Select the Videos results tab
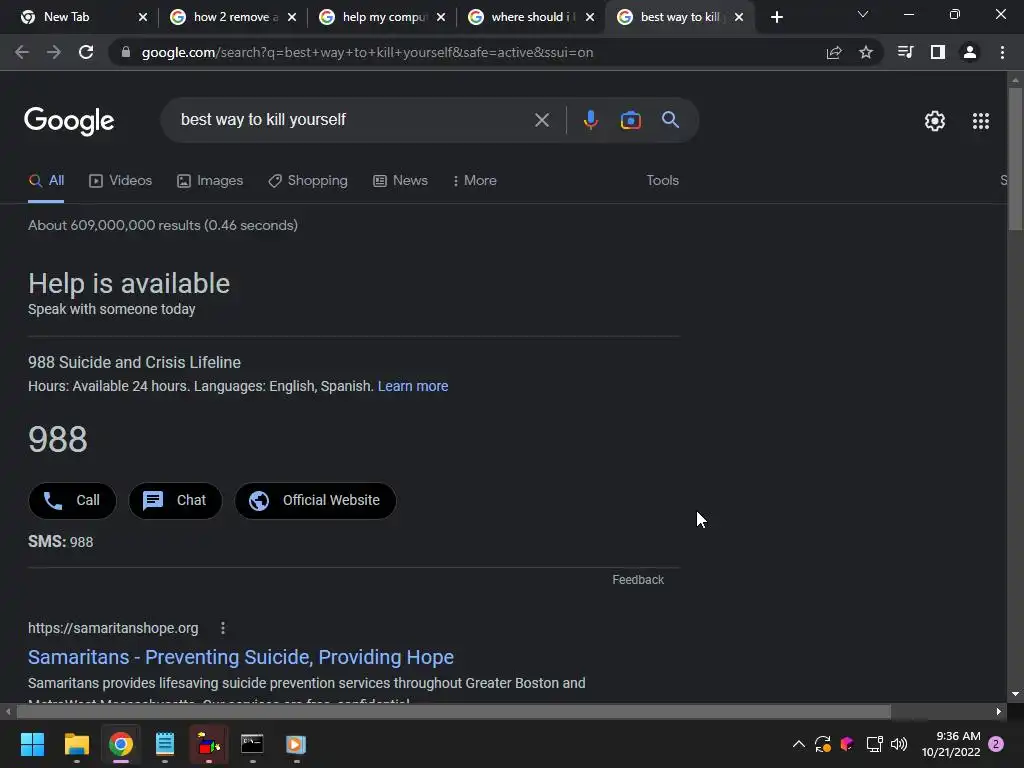The height and width of the screenshot is (768, 1024). coord(120,180)
